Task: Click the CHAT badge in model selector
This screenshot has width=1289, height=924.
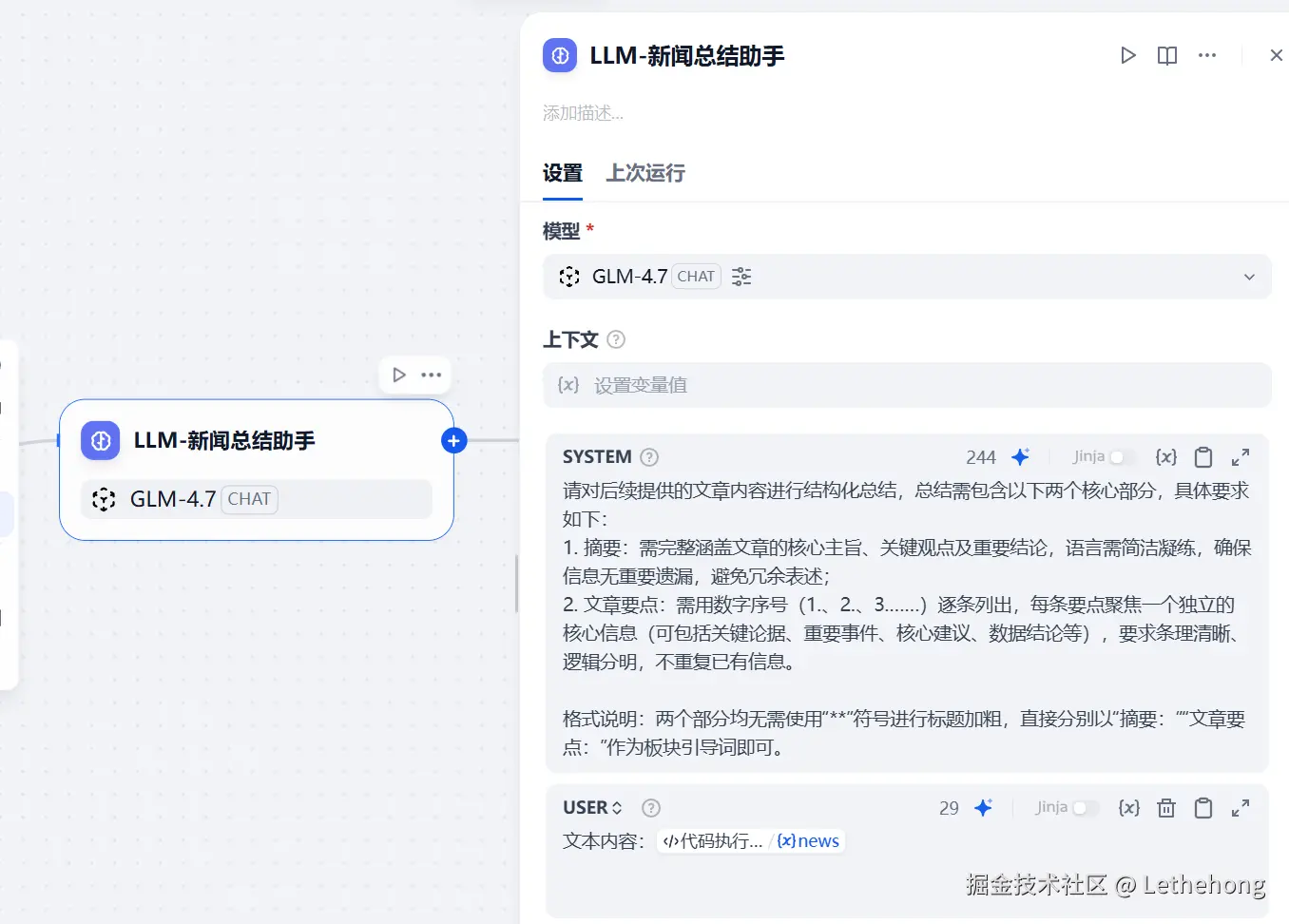Action: coord(696,277)
